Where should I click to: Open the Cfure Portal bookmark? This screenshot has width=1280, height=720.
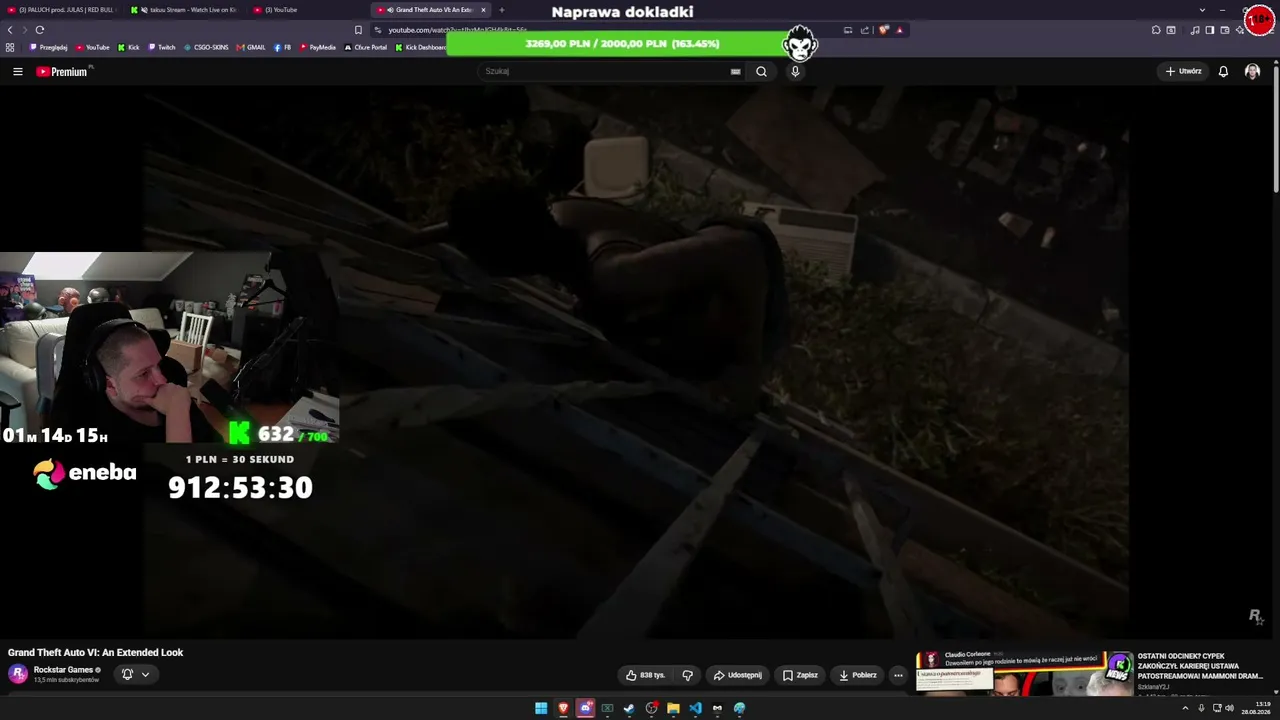[x=365, y=47]
